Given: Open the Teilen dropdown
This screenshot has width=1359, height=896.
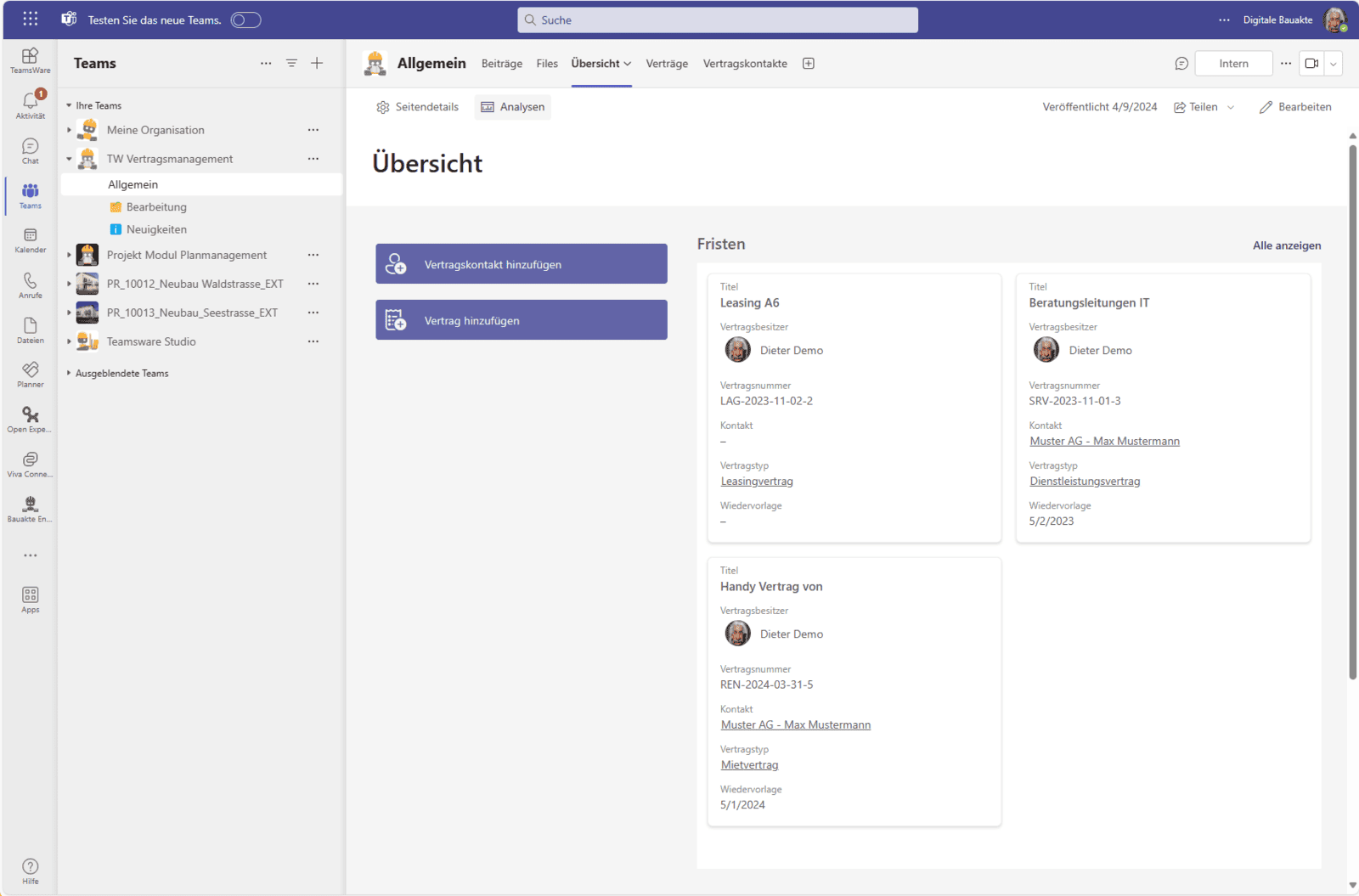Looking at the screenshot, I should pyautogui.click(x=1231, y=107).
